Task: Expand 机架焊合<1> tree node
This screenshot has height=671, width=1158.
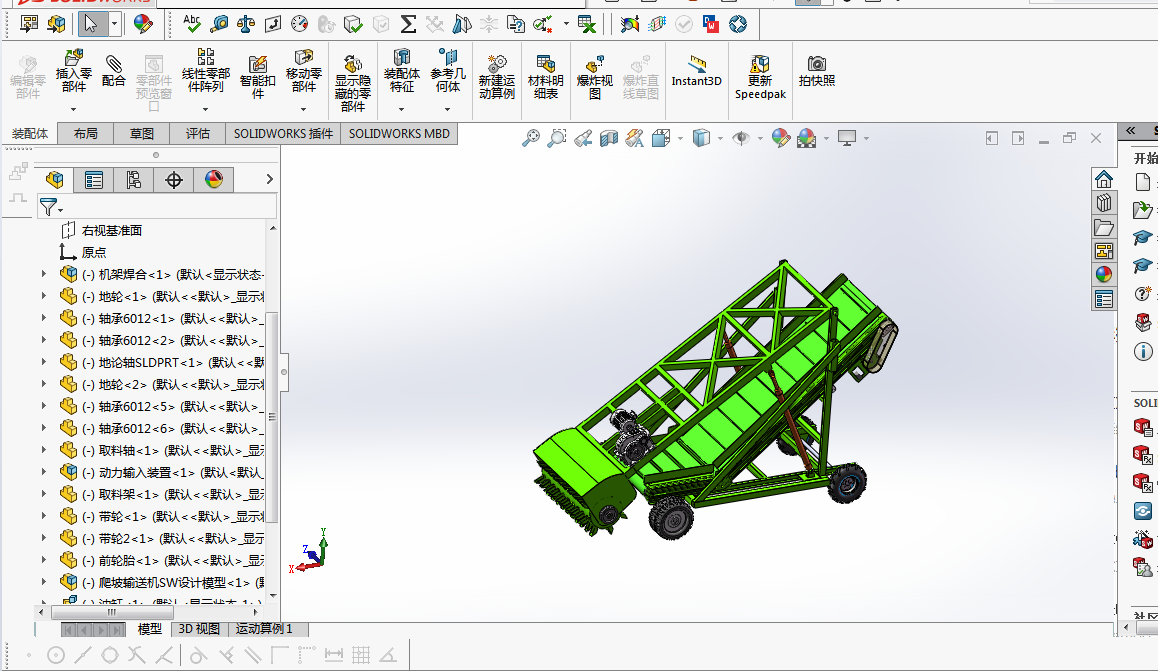Action: [x=44, y=274]
